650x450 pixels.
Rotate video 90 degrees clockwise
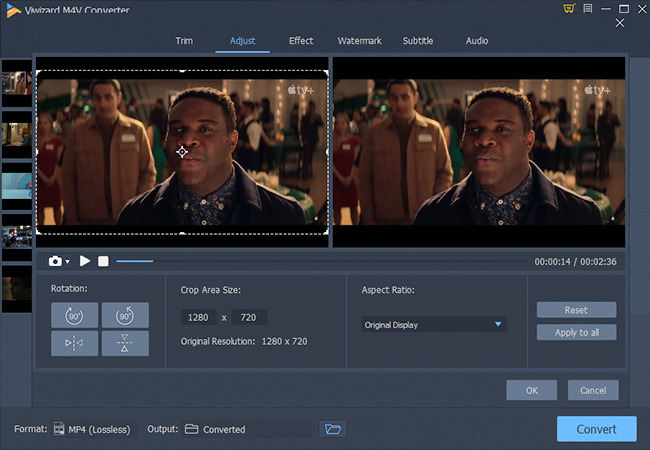pyautogui.click(x=75, y=316)
